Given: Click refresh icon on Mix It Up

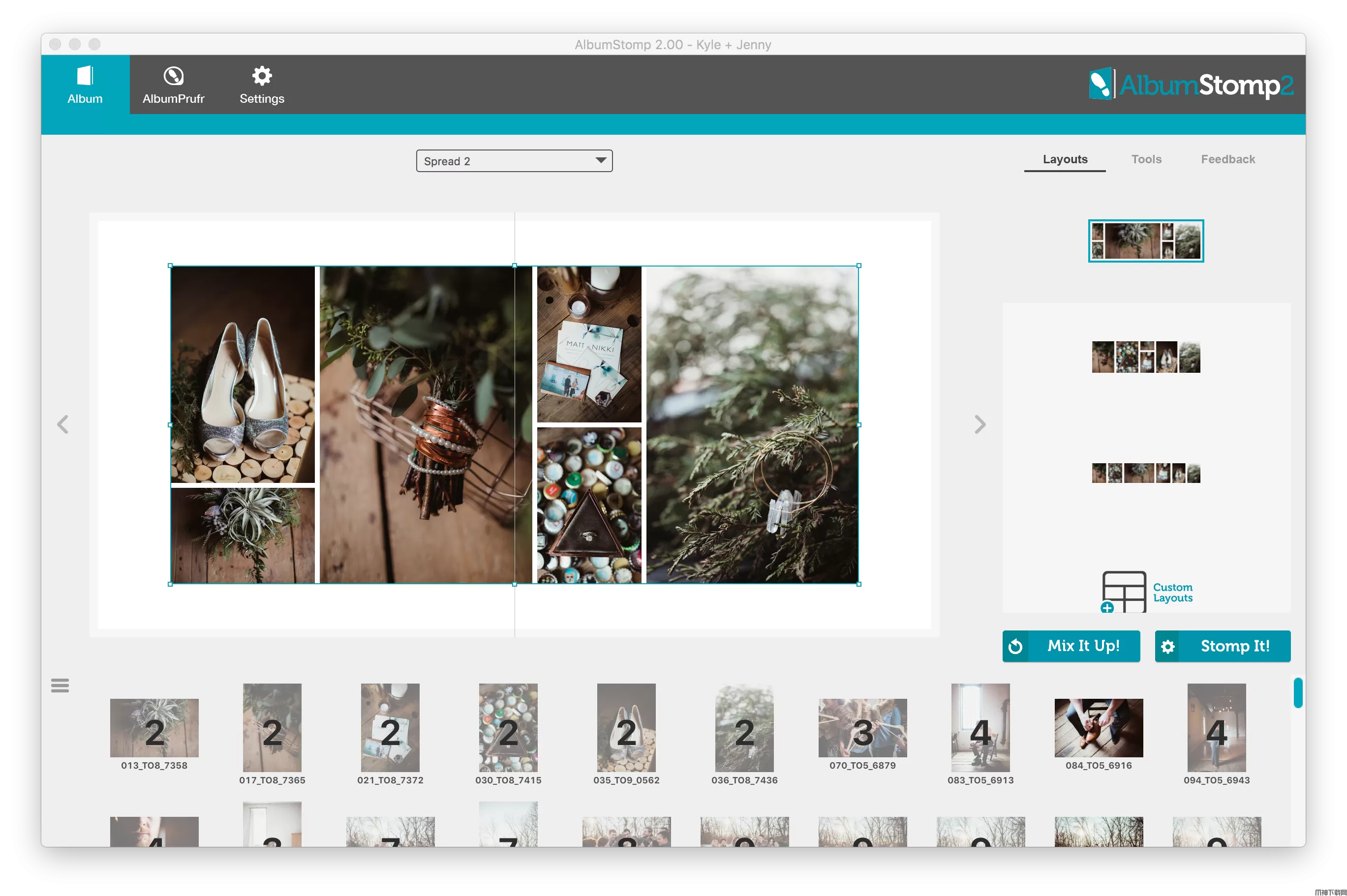Looking at the screenshot, I should [1015, 646].
